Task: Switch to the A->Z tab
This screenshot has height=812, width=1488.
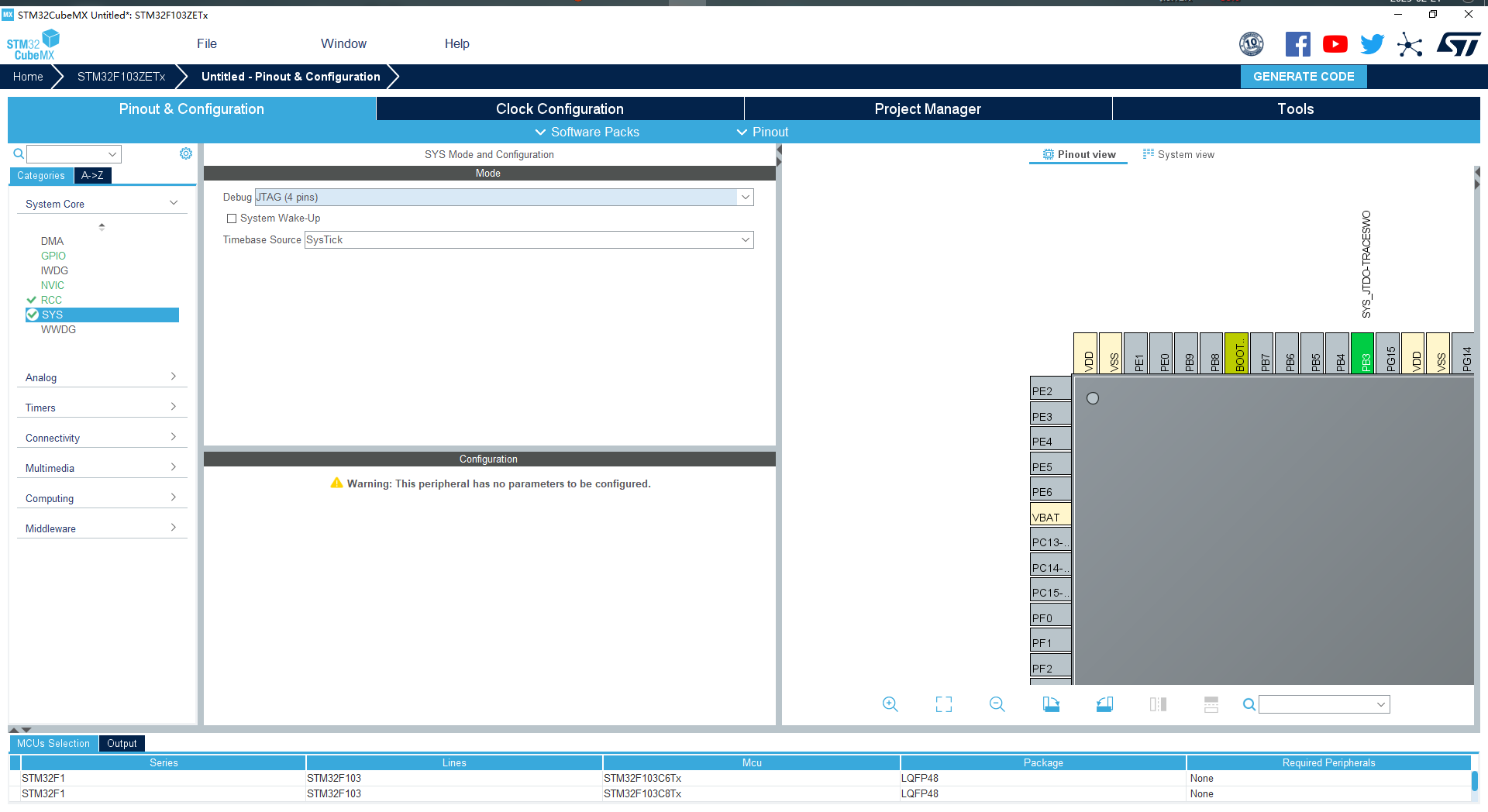Action: 92,176
